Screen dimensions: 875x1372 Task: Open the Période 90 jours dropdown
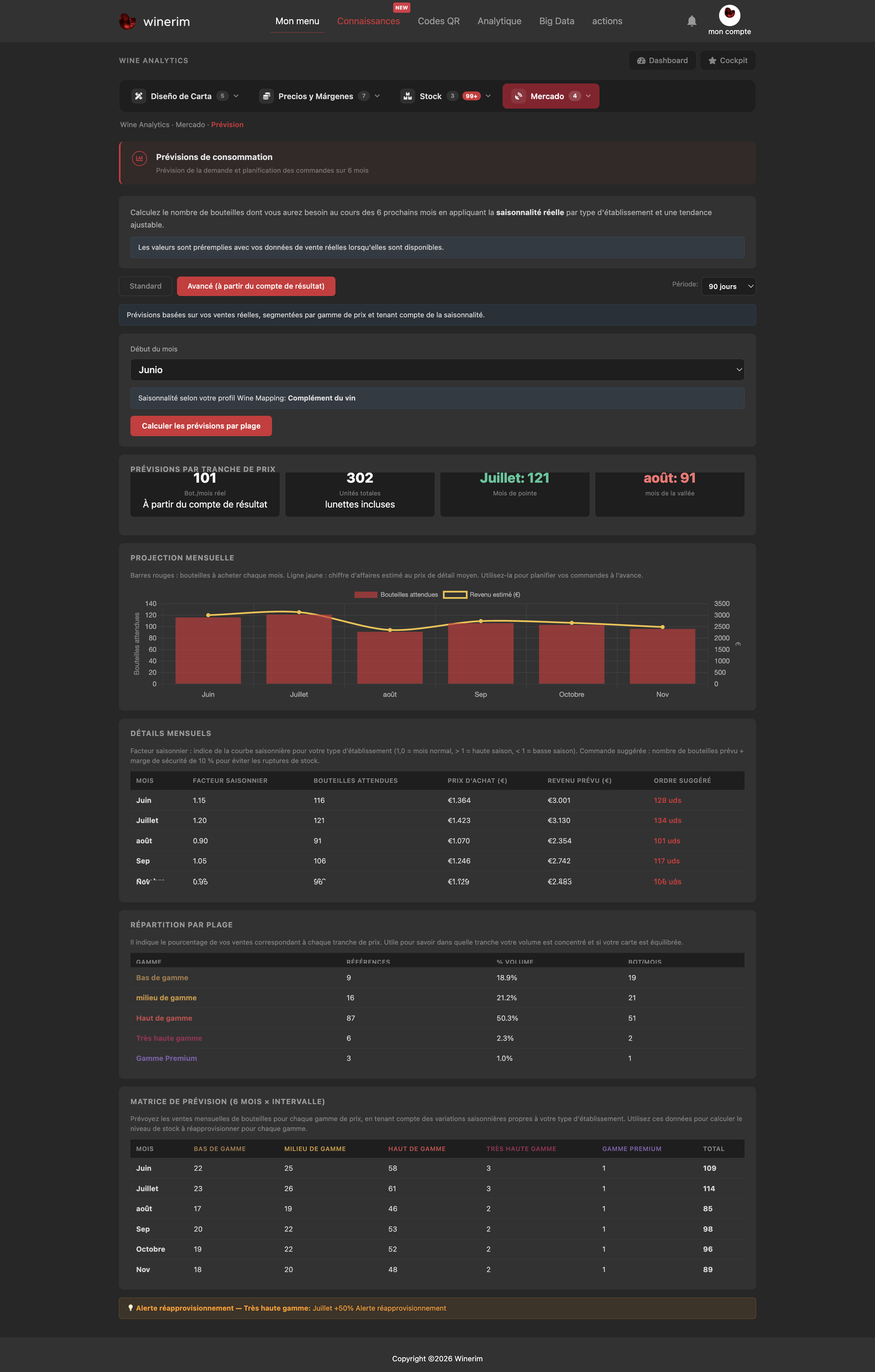click(728, 286)
